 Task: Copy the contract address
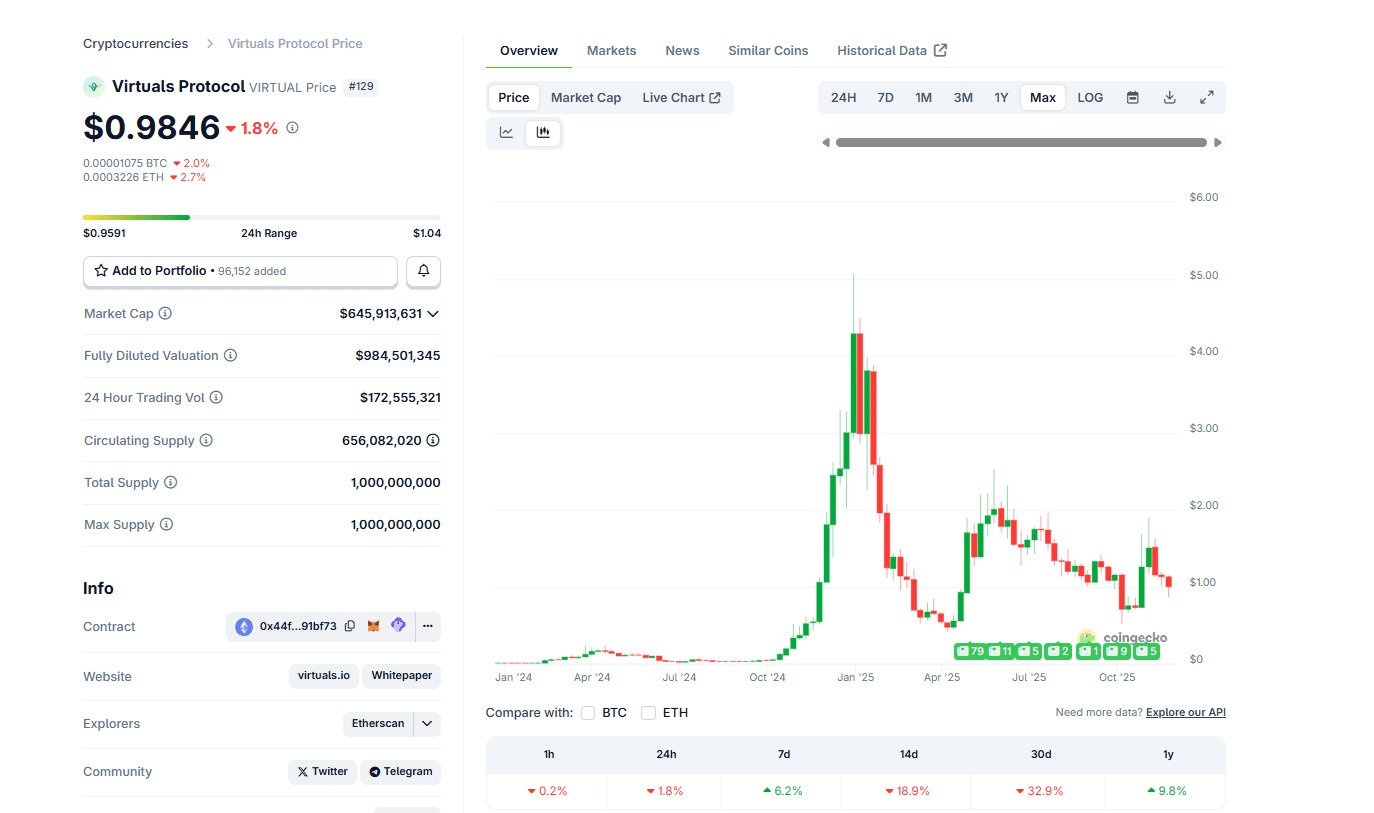pyautogui.click(x=349, y=625)
